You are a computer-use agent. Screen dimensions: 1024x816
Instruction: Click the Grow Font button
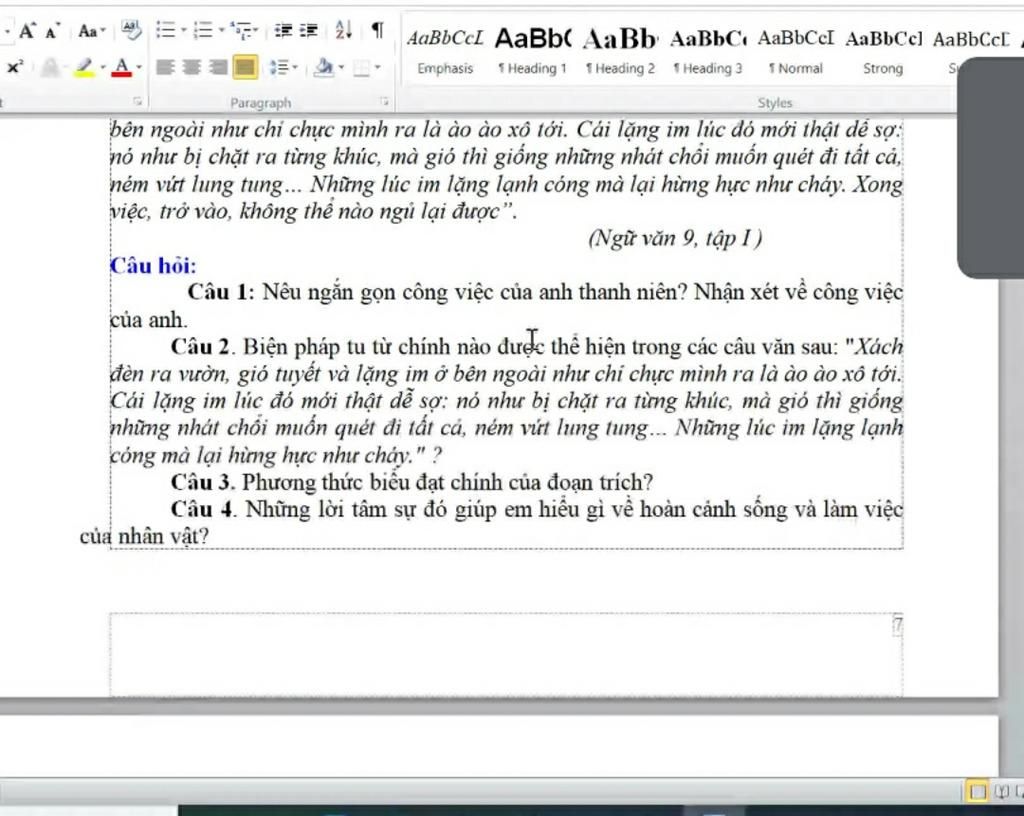(27, 31)
